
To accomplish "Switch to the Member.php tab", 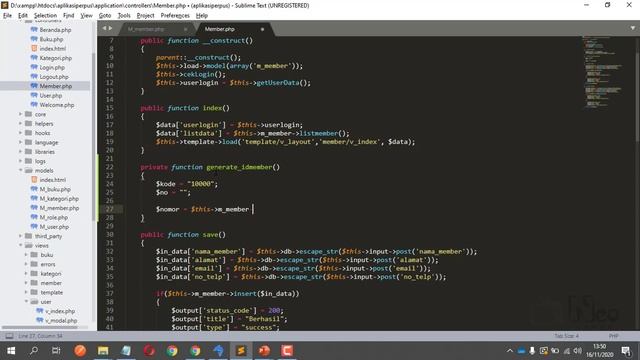I will tap(220, 29).
